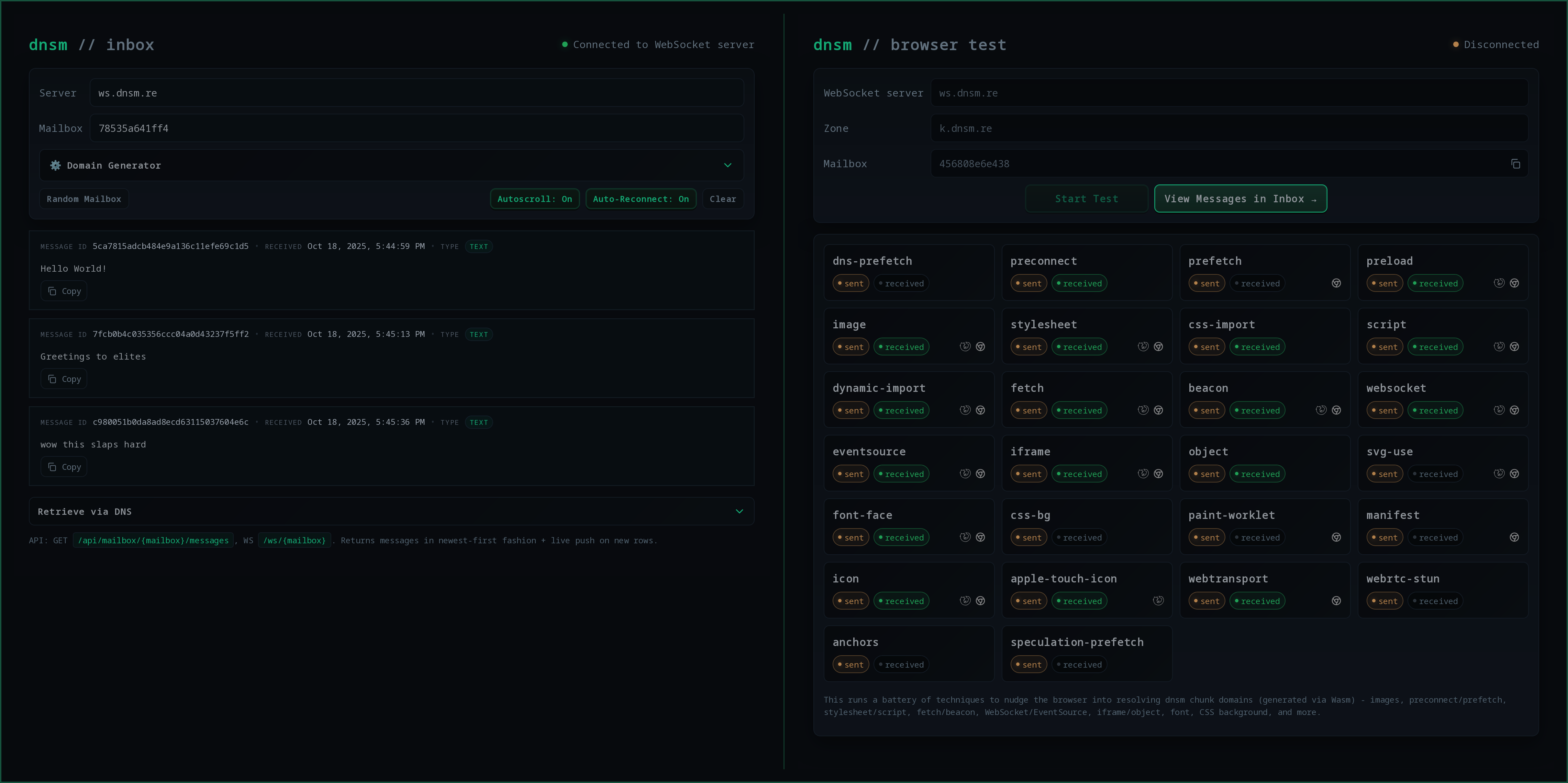
Task: Click the Chrome icon on script card
Action: (1514, 347)
